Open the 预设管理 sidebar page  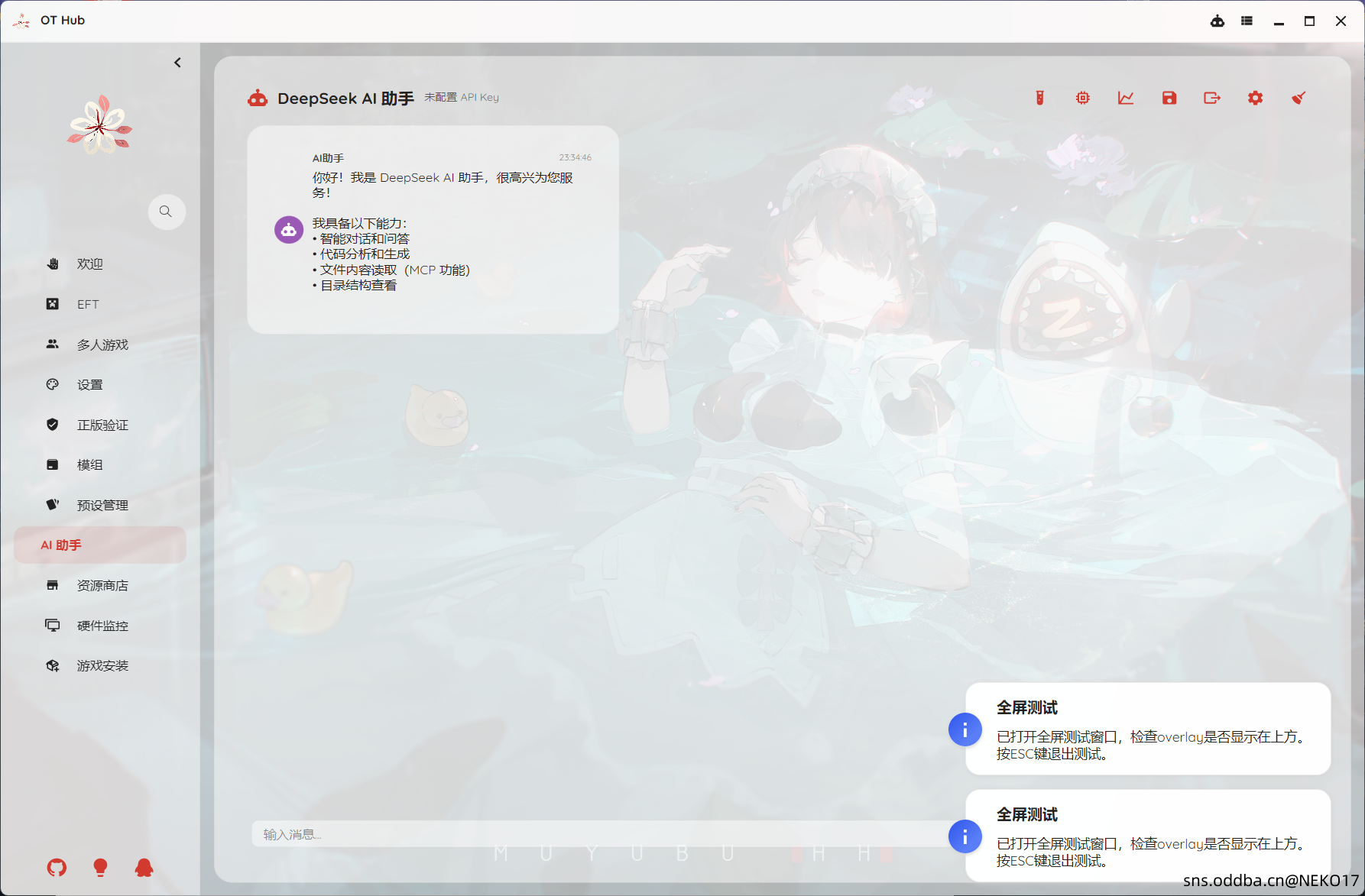click(100, 505)
